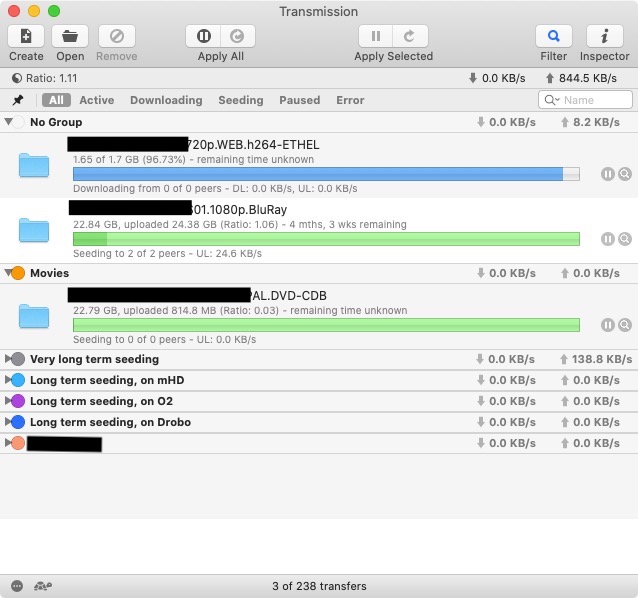Image resolution: width=638 pixels, height=598 pixels.
Task: Click folder icon of AL.DVD-CDB transfer
Action: point(34,316)
